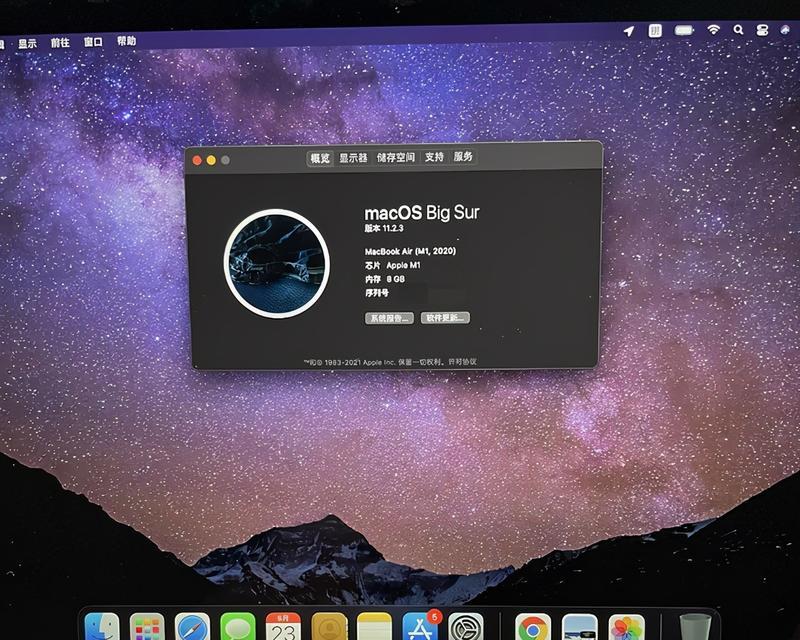Open Preview from the Dock
This screenshot has width=800, height=640.
[x=580, y=627]
